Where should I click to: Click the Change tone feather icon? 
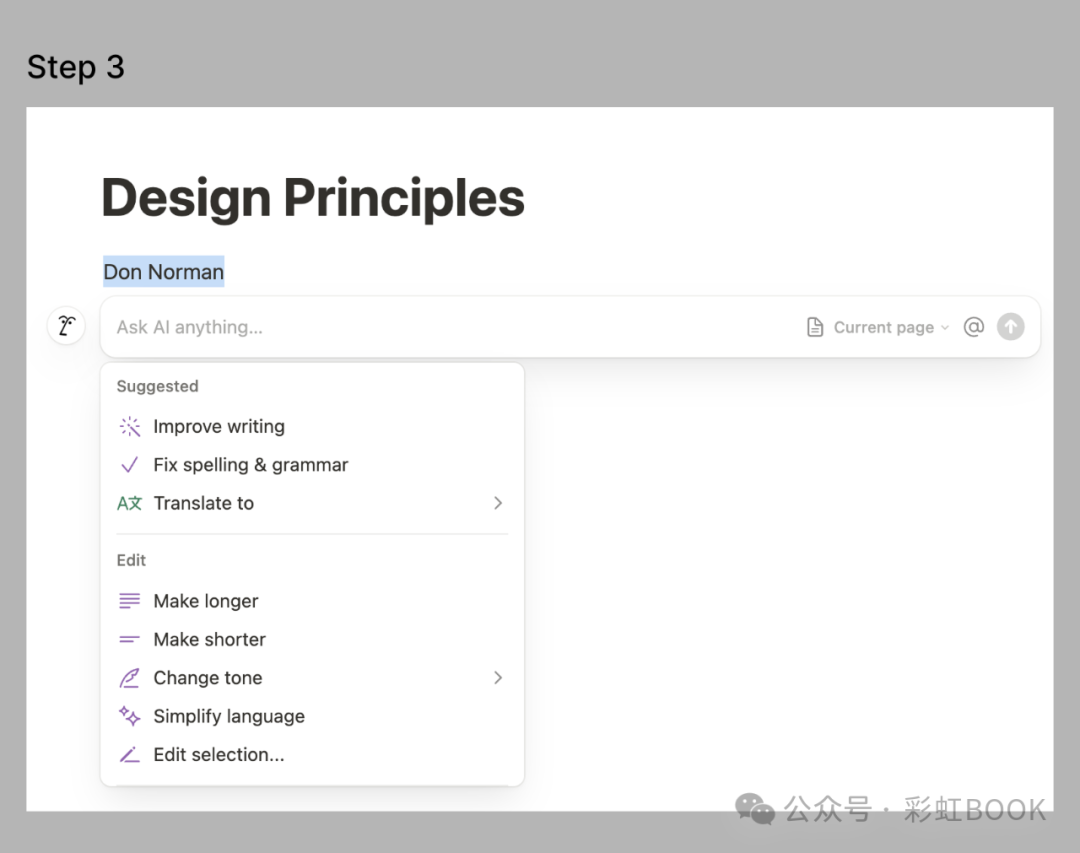[130, 678]
